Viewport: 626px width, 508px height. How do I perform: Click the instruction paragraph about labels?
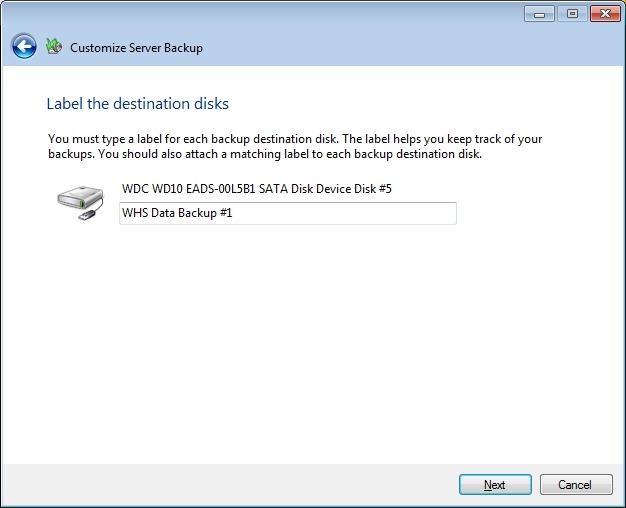[x=295, y=146]
